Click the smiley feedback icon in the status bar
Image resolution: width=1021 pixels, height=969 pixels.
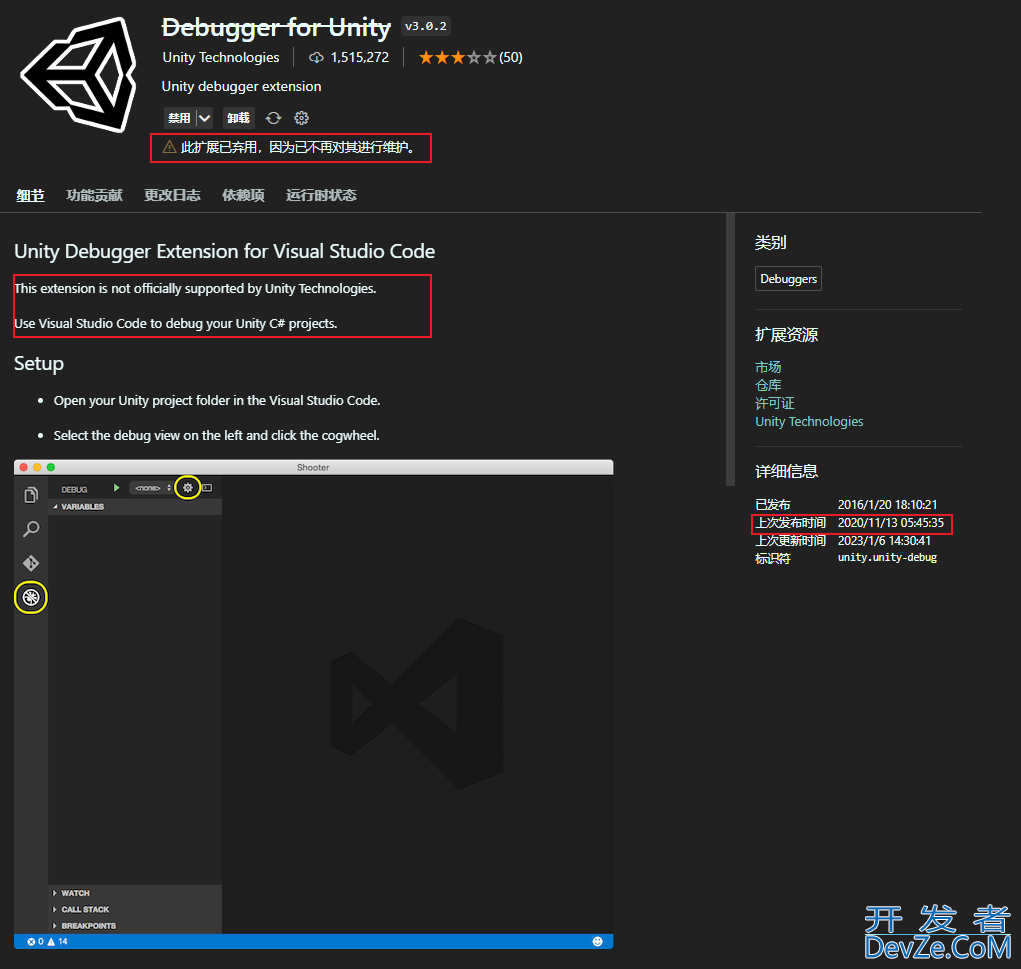point(597,942)
